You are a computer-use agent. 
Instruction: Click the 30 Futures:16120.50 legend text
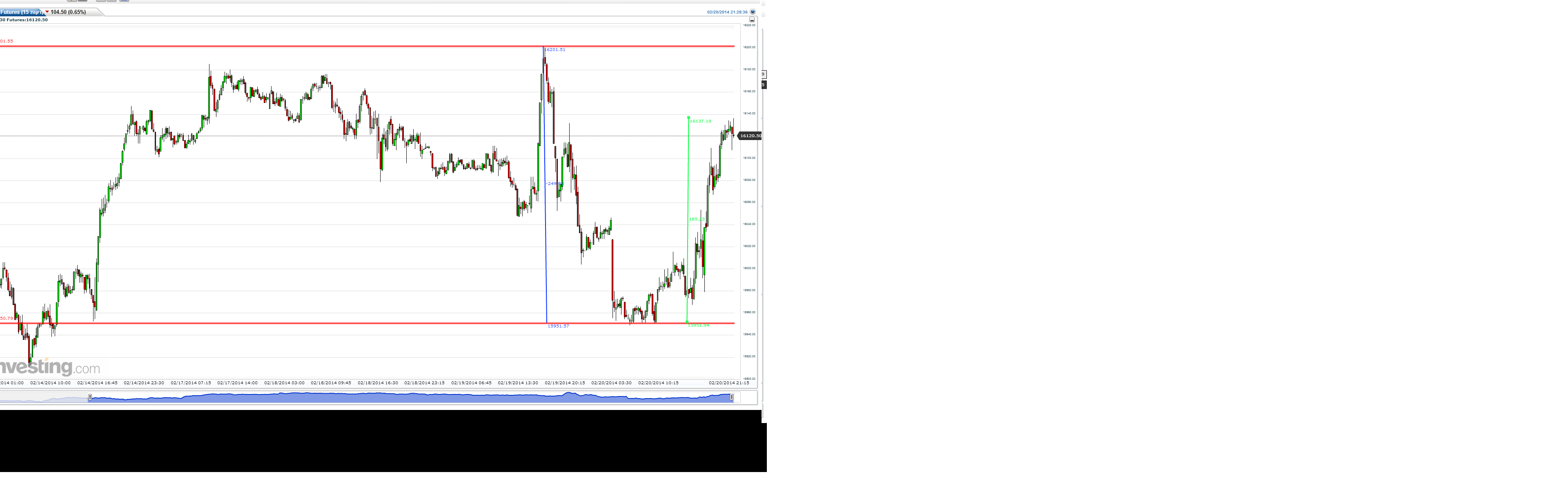(24, 20)
